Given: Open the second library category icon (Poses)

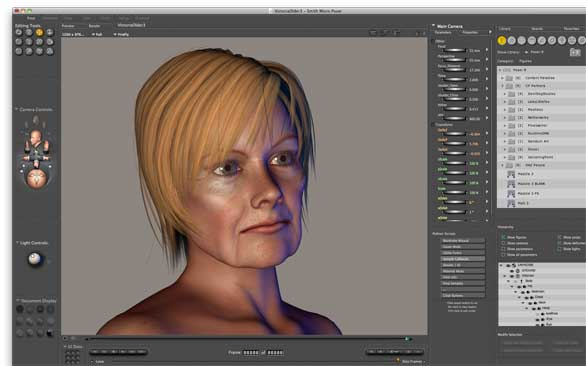Looking at the screenshot, I should click(512, 40).
